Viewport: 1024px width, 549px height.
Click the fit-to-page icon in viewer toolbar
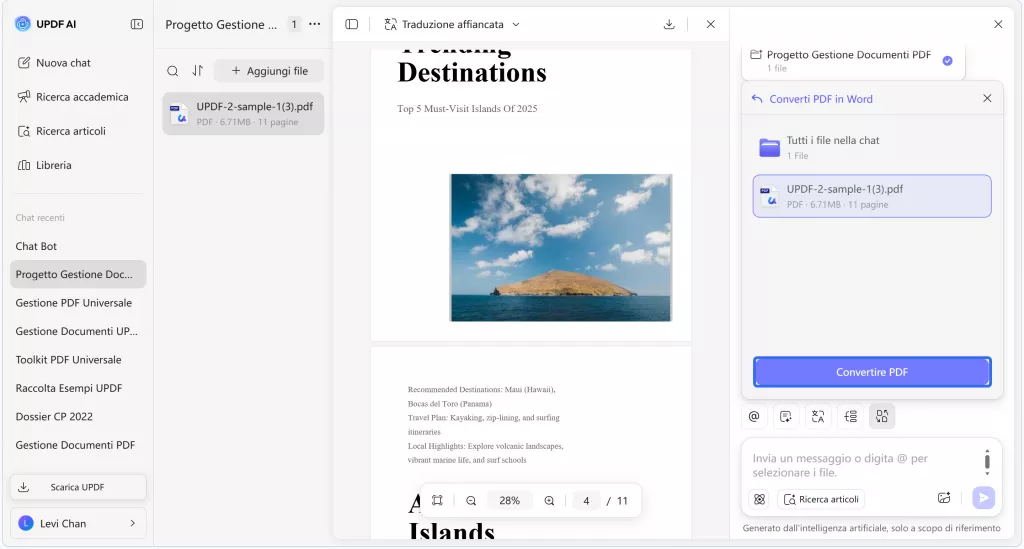pyautogui.click(x=437, y=501)
